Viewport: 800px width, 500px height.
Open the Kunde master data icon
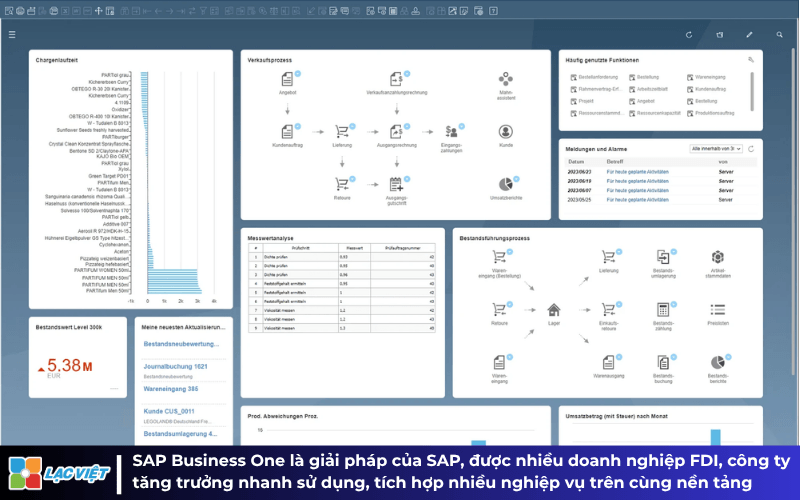[x=506, y=132]
